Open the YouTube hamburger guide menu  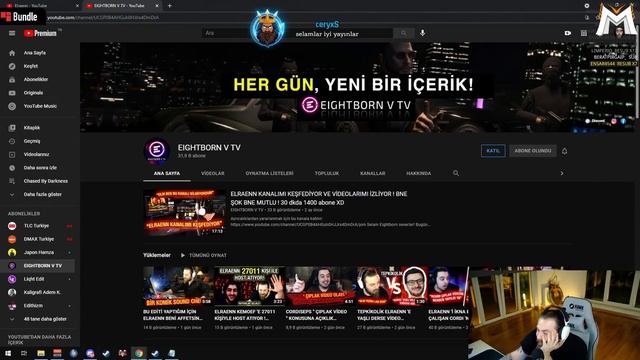(x=12, y=33)
